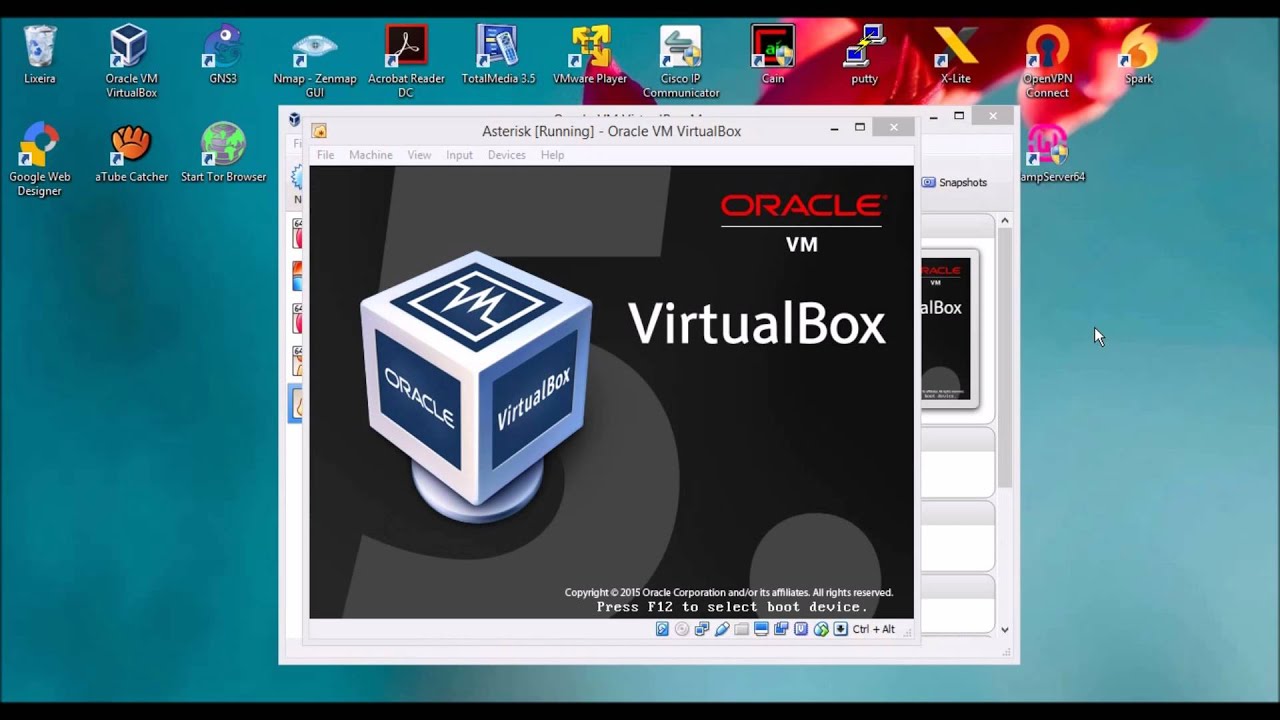Click the shared folders status icon

(741, 629)
